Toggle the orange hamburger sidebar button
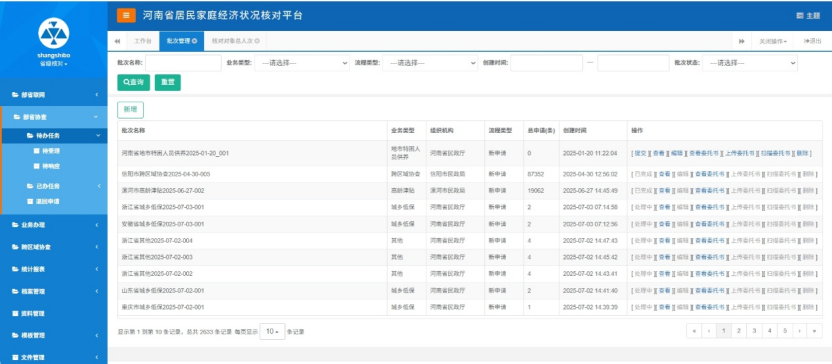832x364 pixels. click(x=126, y=15)
